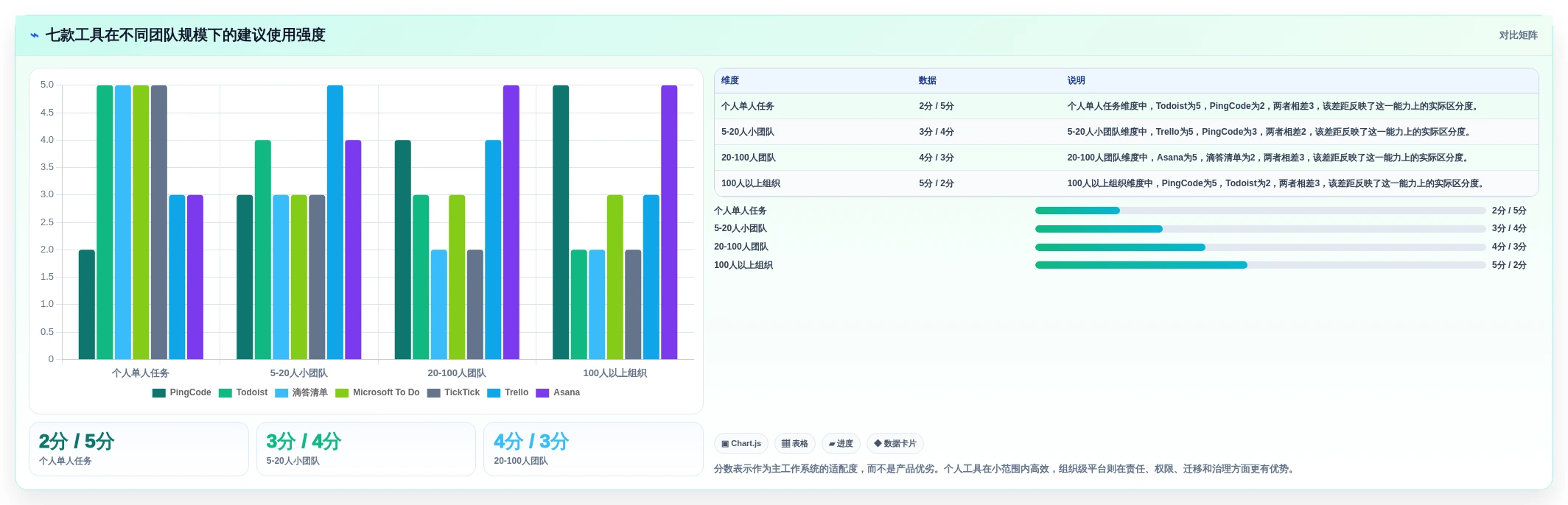Click the 100人以上组织 x-axis label

(x=615, y=373)
